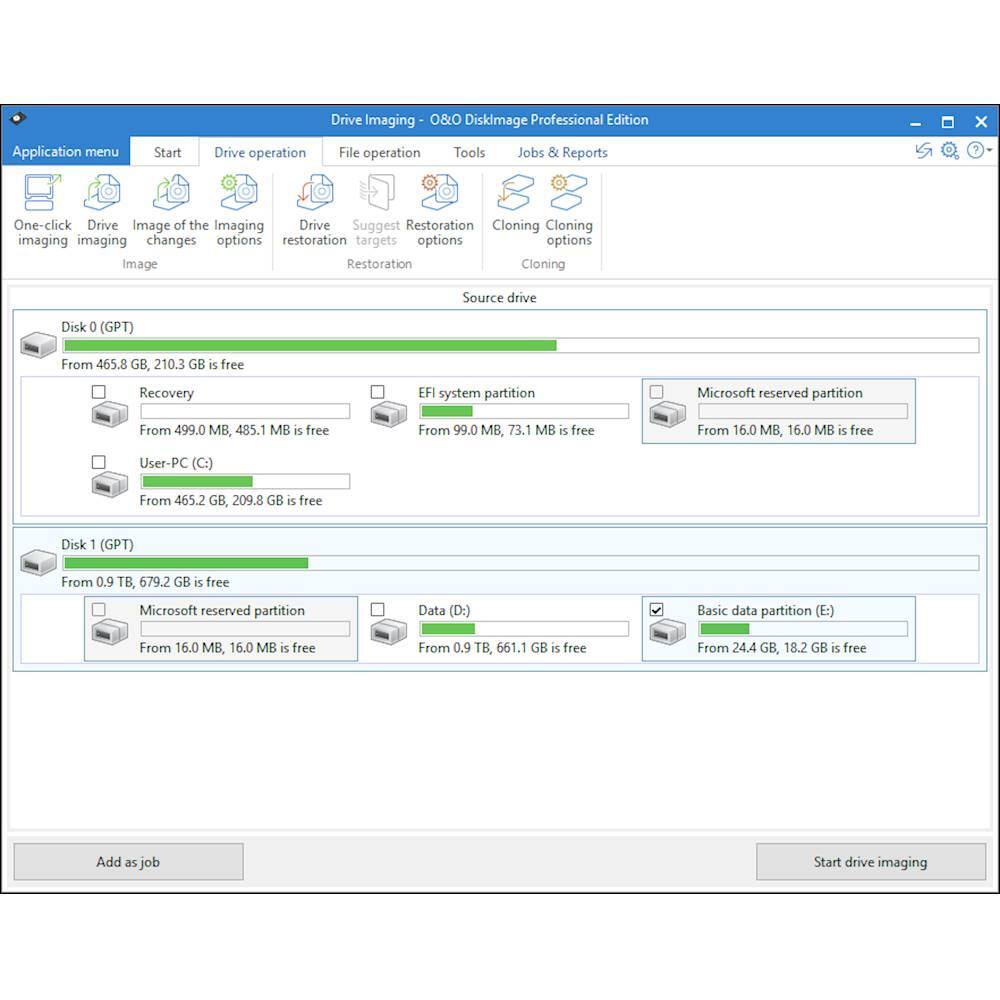Open Imaging options

coord(239,194)
